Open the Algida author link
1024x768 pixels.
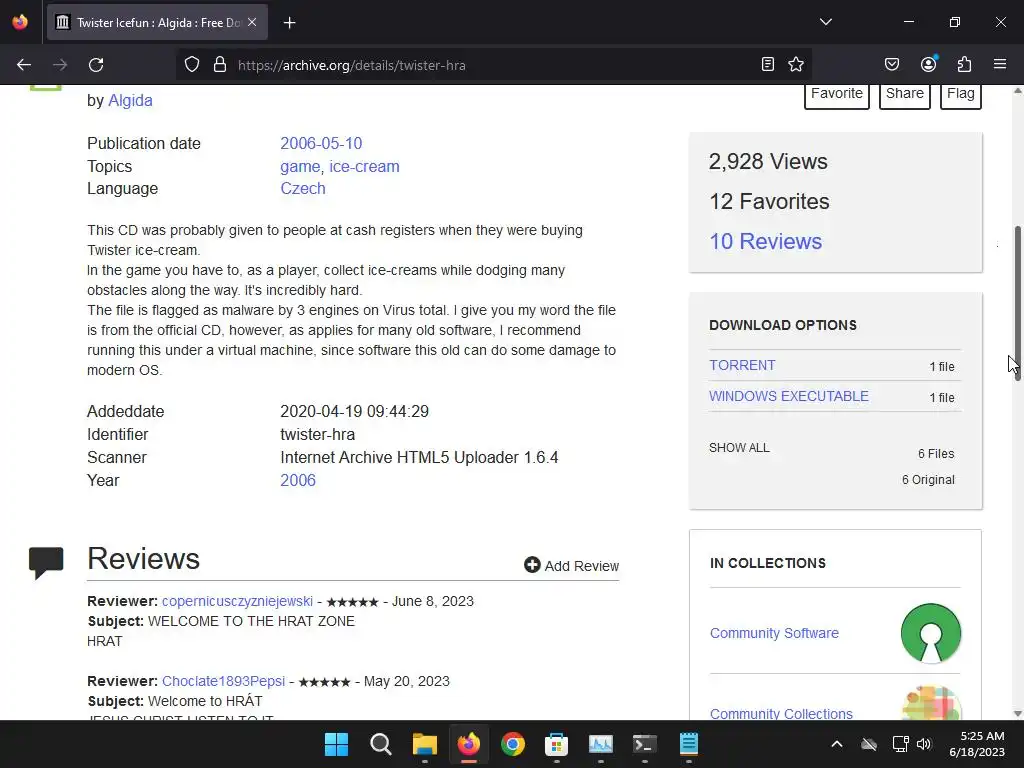pyautogui.click(x=130, y=101)
